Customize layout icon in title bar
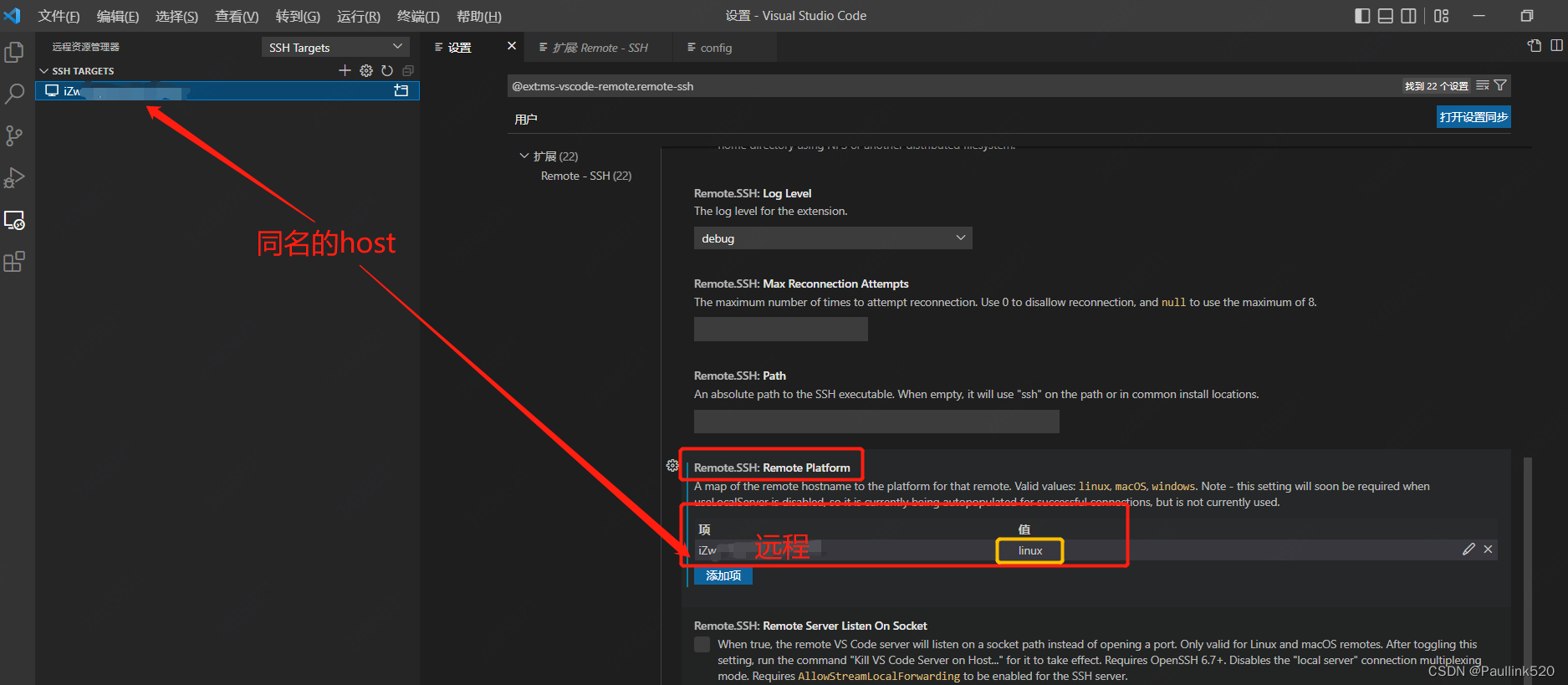Screen dimensions: 1568x685 click(x=1441, y=16)
